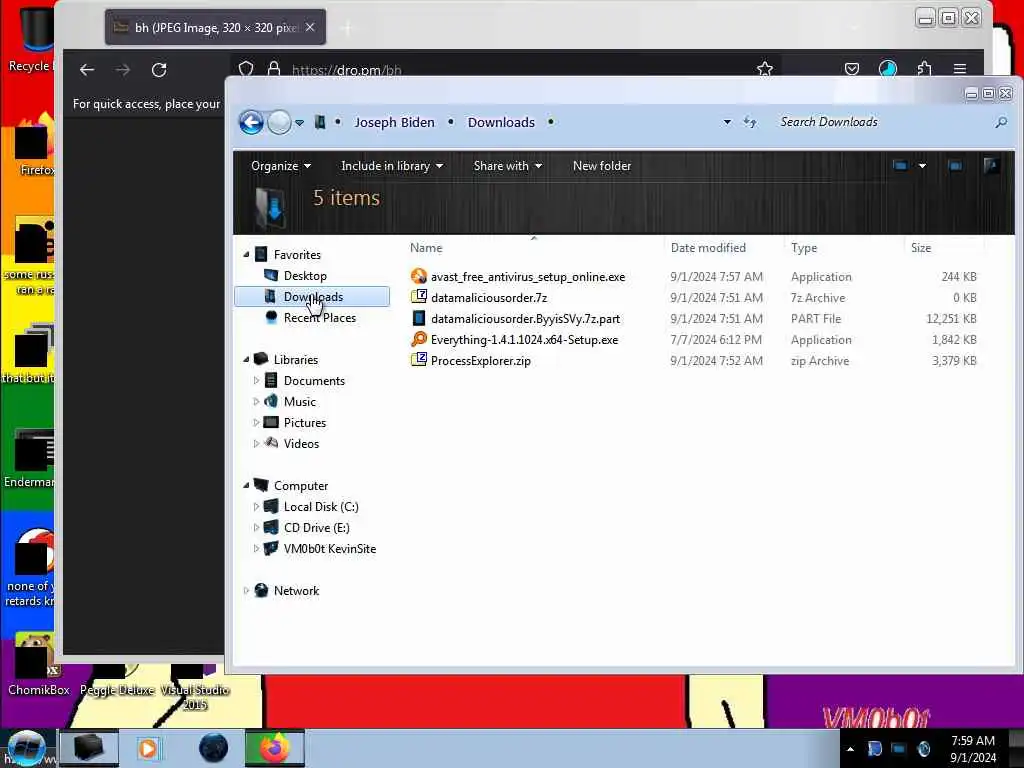Refresh the Downloads folder

(x=750, y=122)
